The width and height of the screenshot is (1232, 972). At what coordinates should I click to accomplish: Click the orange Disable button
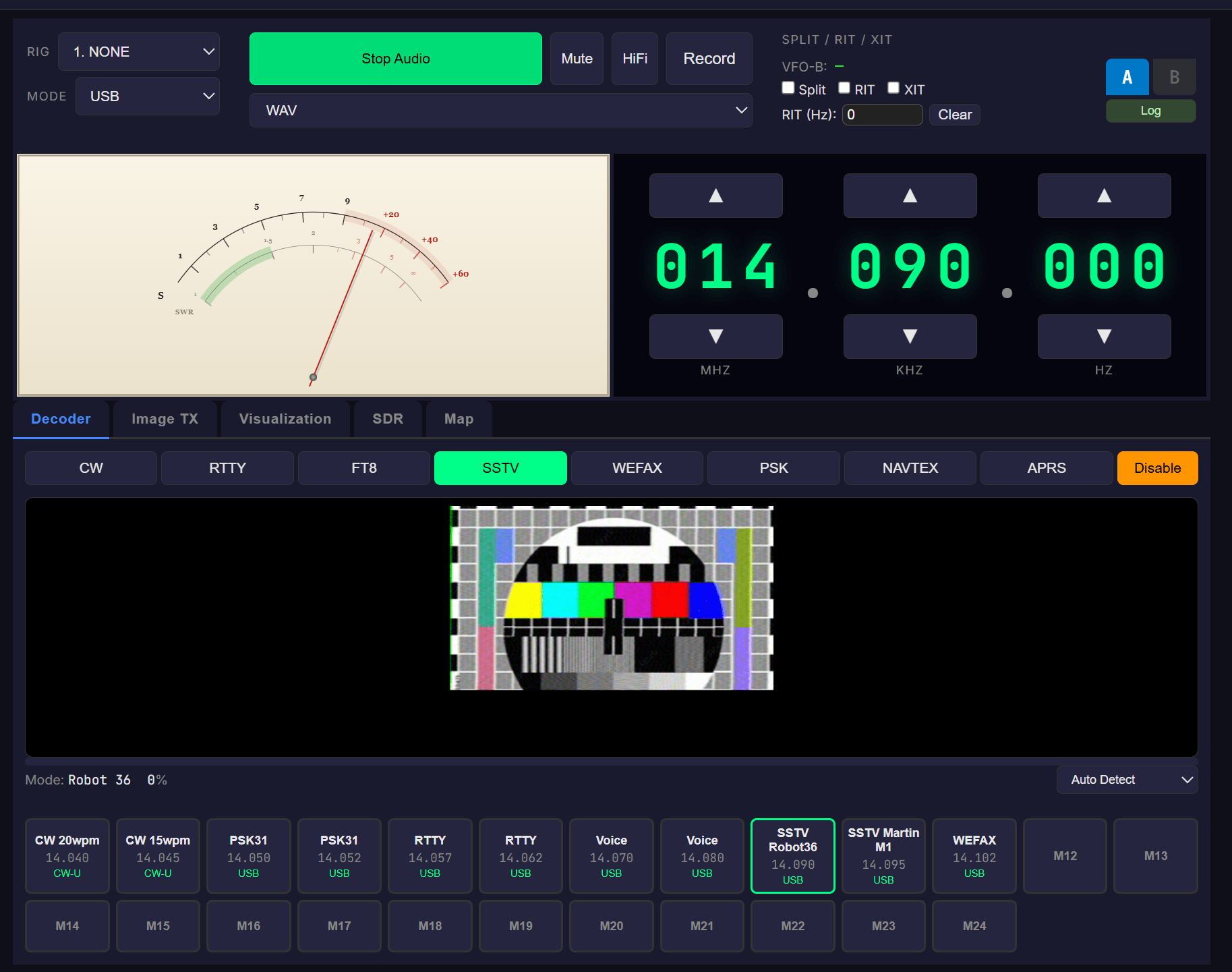coord(1157,468)
